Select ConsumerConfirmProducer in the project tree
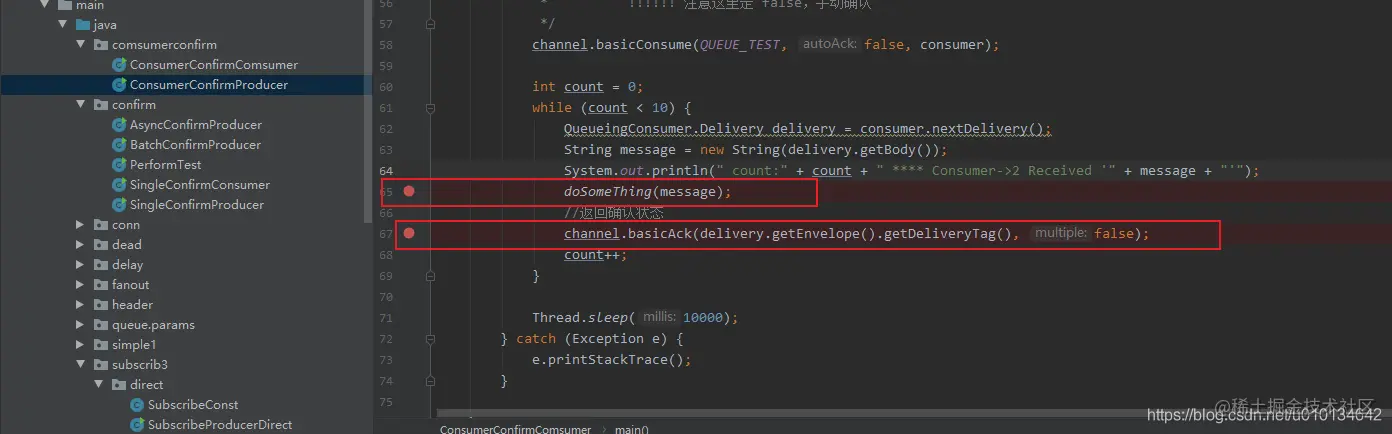 point(208,85)
